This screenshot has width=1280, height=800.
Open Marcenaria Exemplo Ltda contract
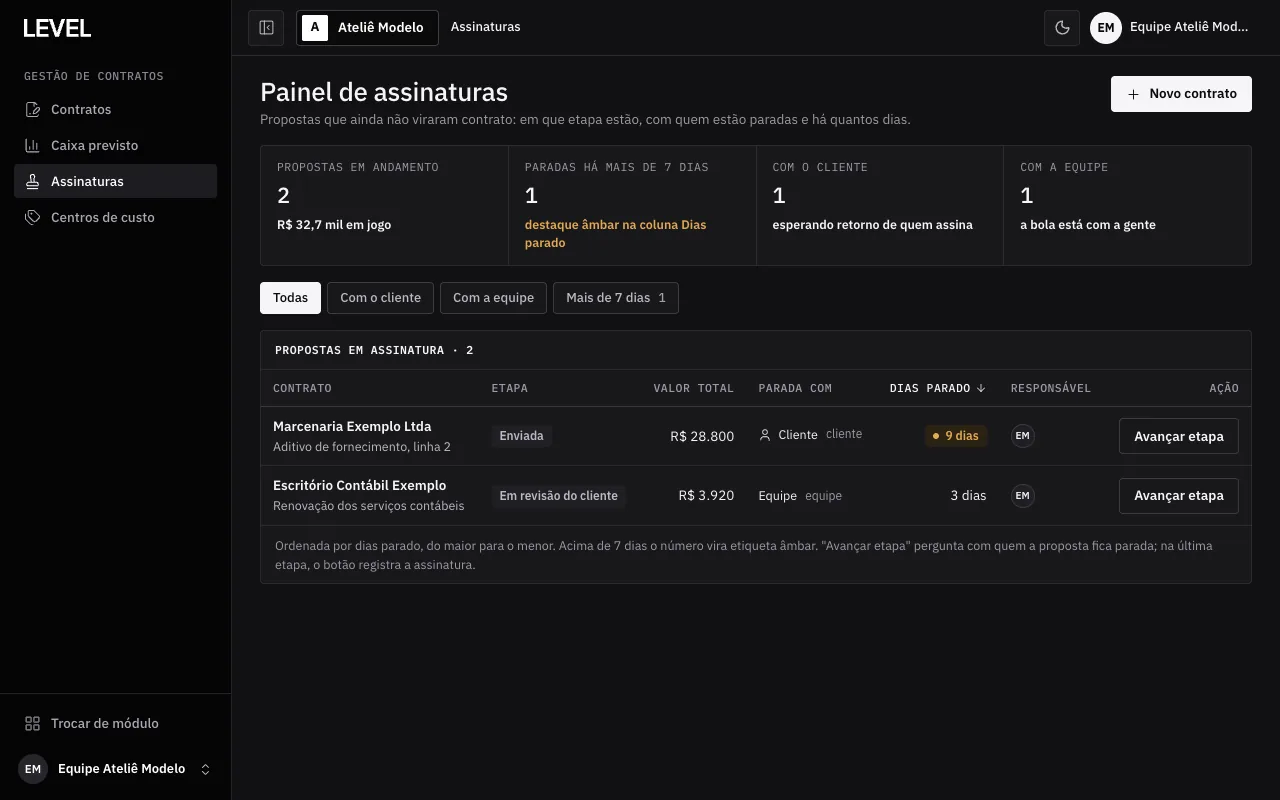pyautogui.click(x=352, y=426)
